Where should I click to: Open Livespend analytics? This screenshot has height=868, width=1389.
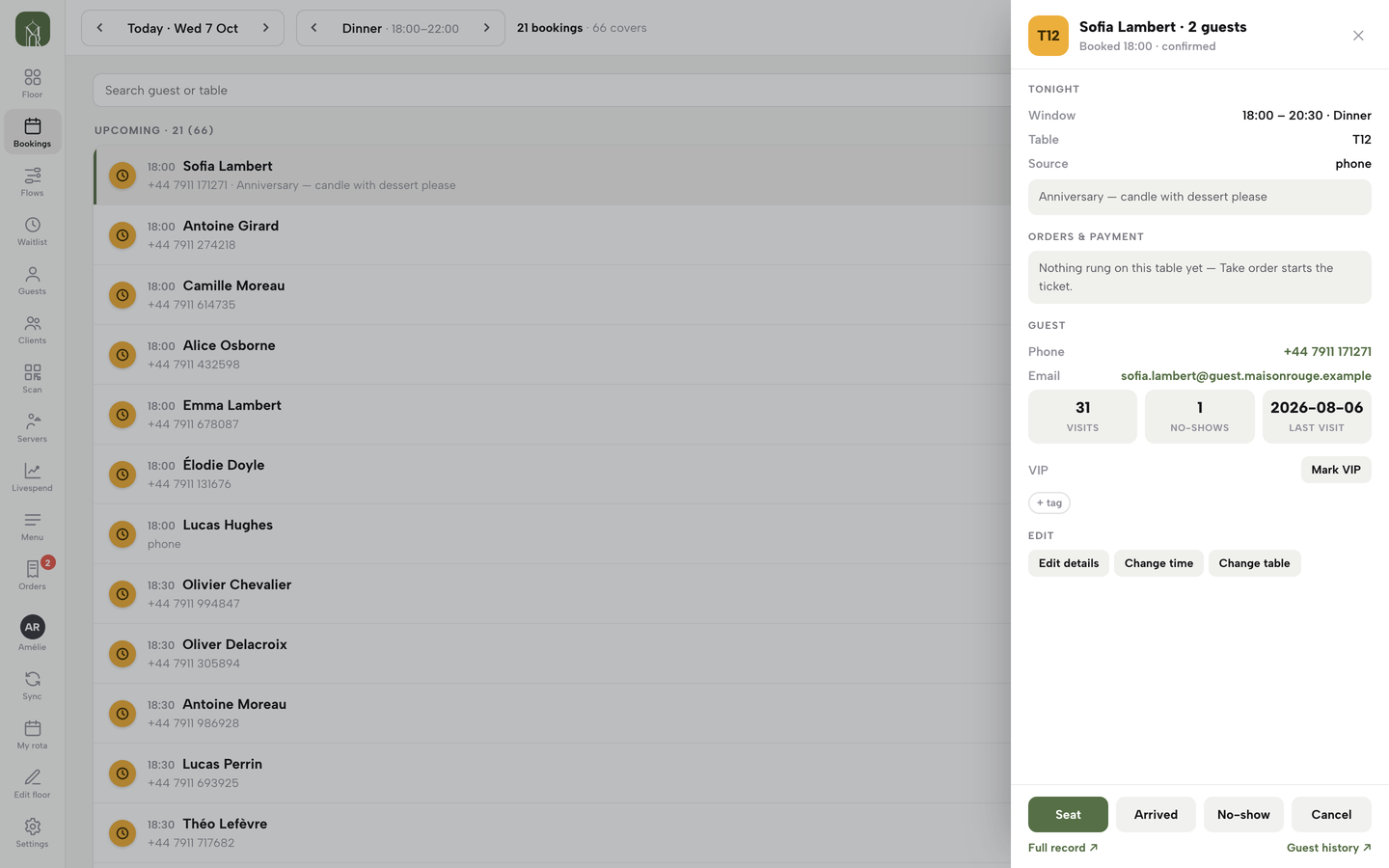pos(33,476)
